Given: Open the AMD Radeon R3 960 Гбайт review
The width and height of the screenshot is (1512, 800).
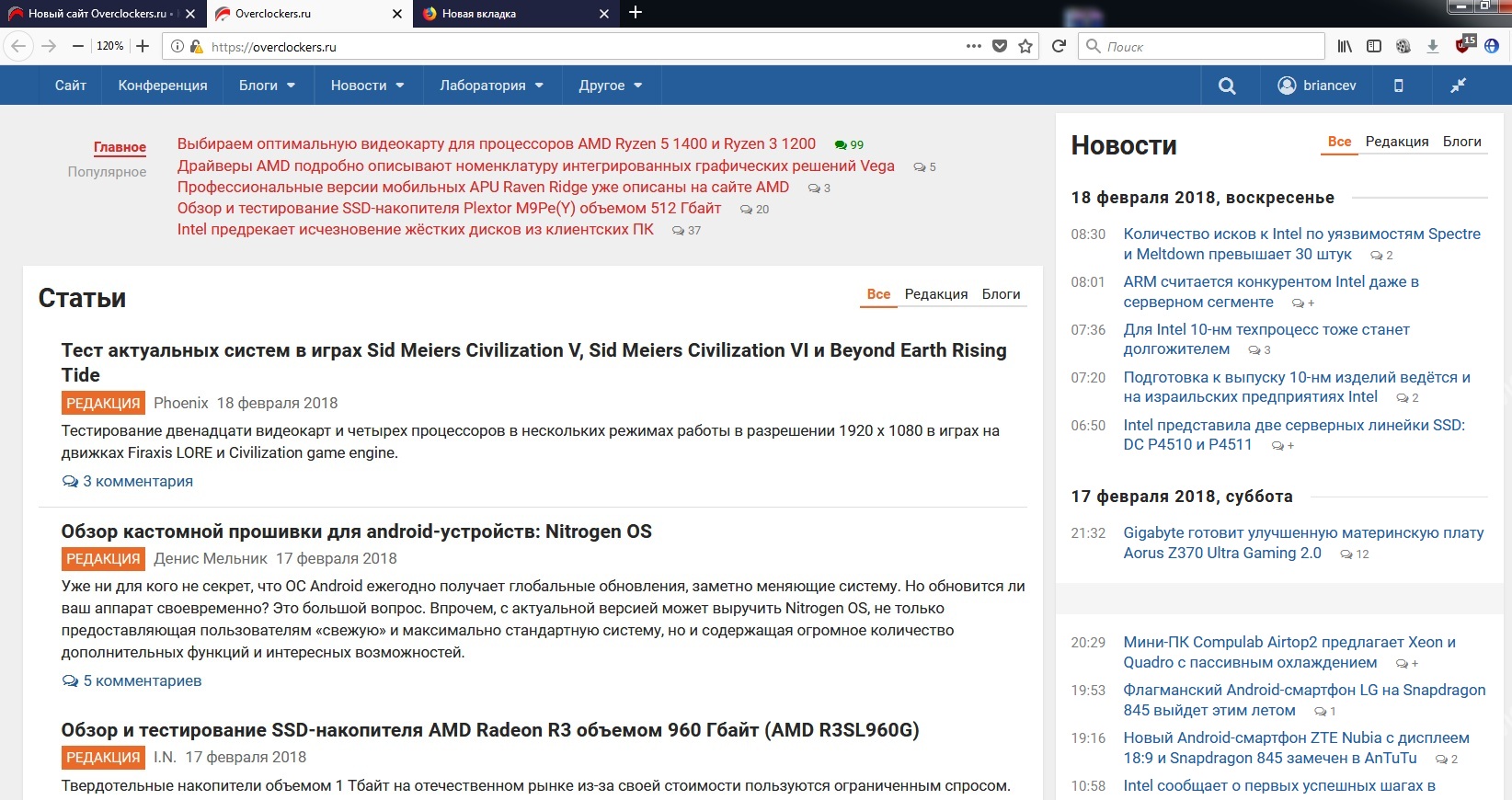Looking at the screenshot, I should 490,730.
